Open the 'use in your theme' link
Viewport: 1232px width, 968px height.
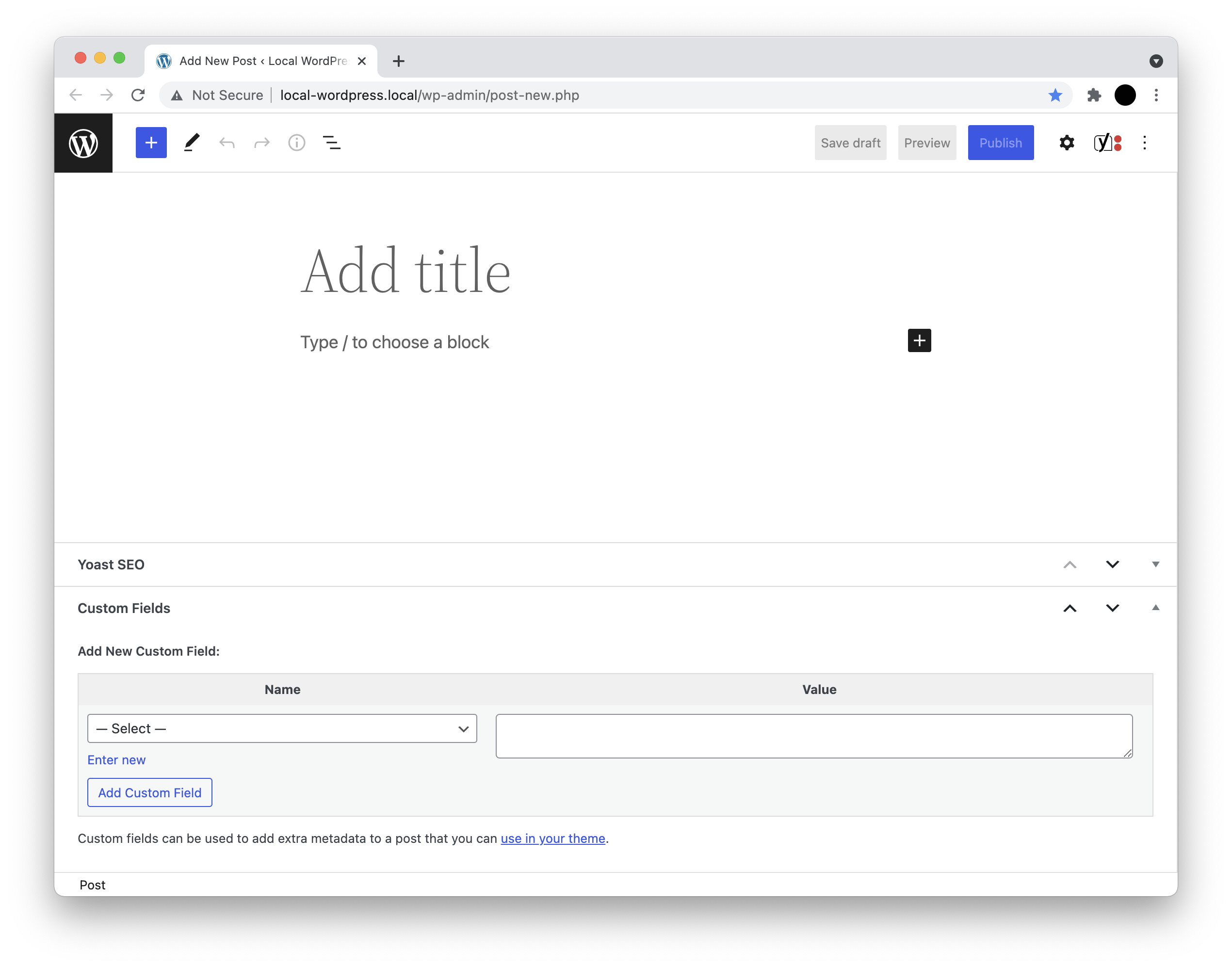(x=552, y=838)
